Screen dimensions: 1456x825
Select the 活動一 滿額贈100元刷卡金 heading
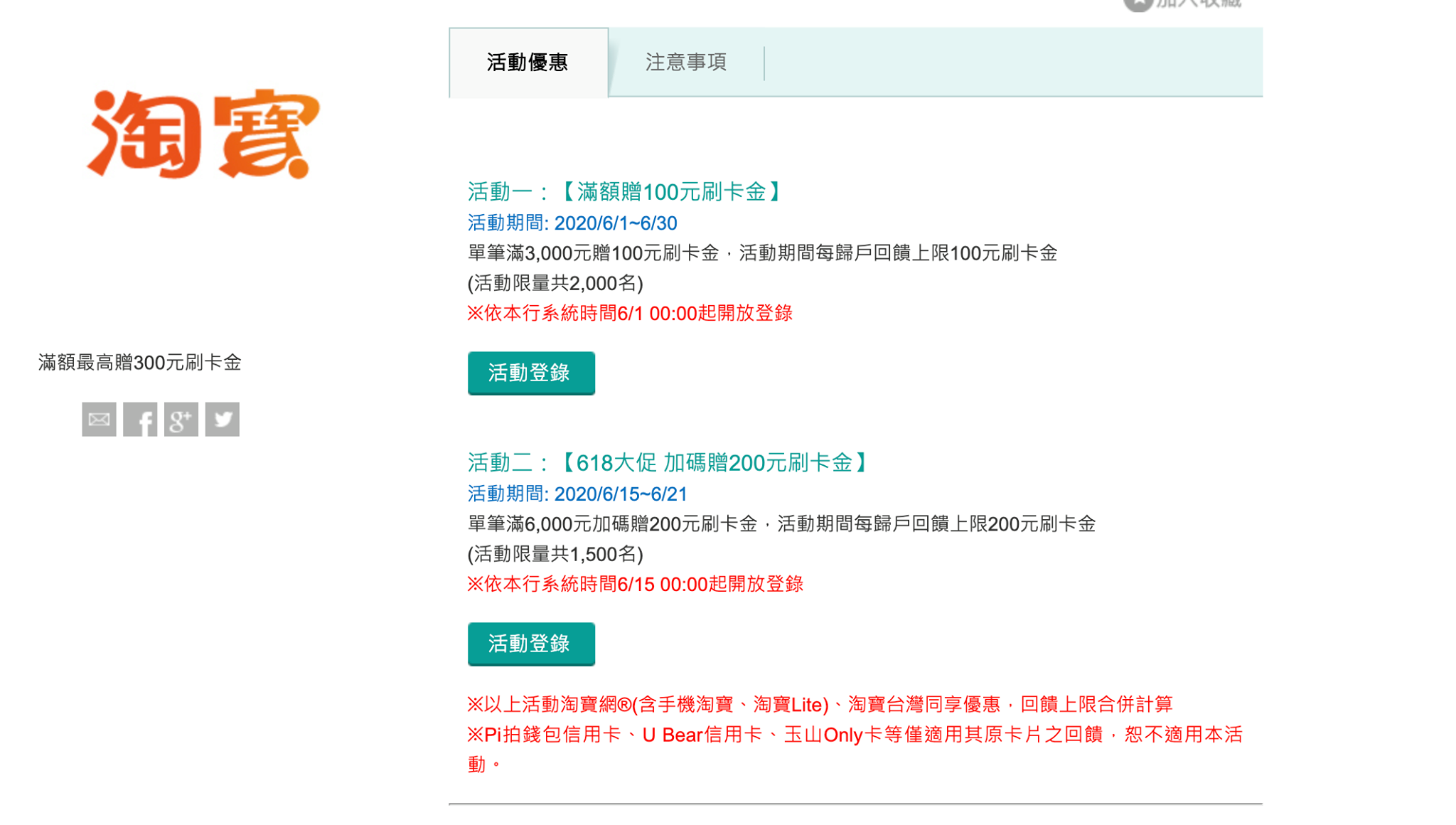point(626,192)
